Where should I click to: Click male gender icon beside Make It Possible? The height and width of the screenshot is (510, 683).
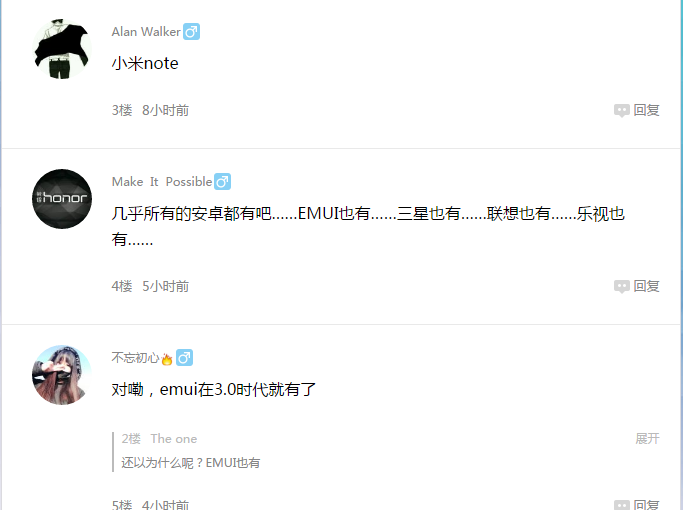(x=222, y=182)
